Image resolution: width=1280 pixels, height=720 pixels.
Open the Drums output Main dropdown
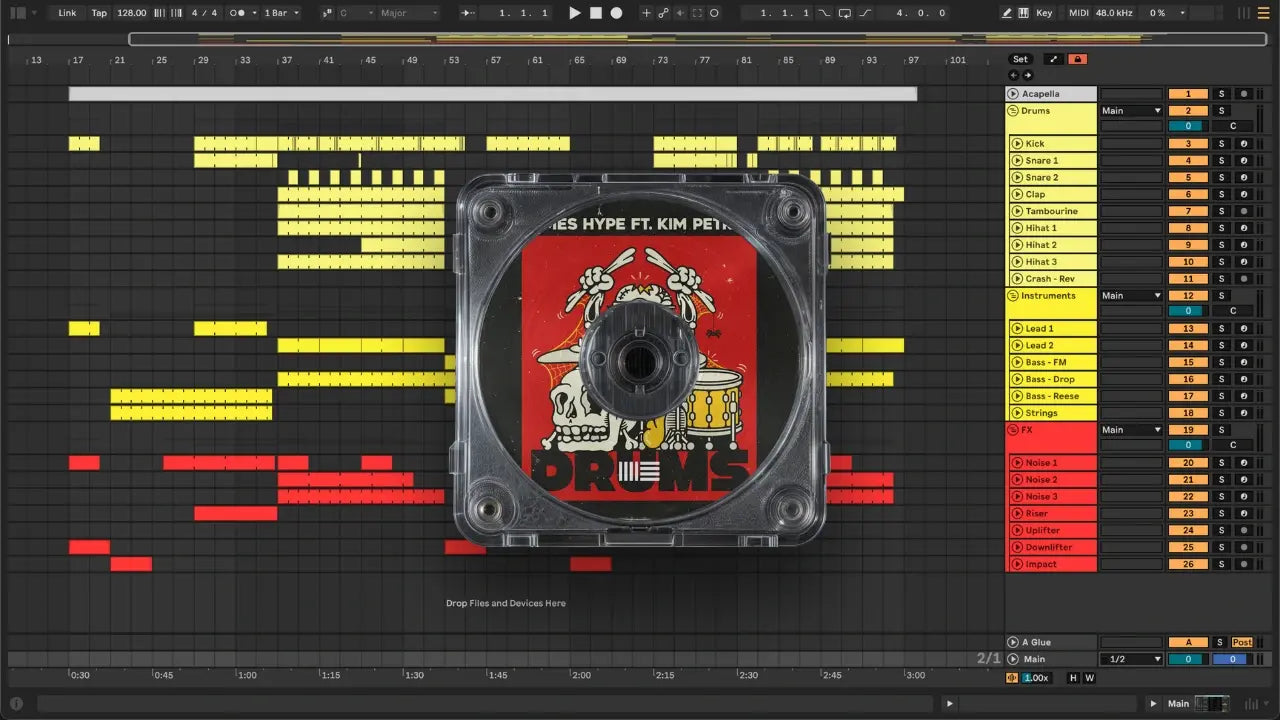(1131, 111)
